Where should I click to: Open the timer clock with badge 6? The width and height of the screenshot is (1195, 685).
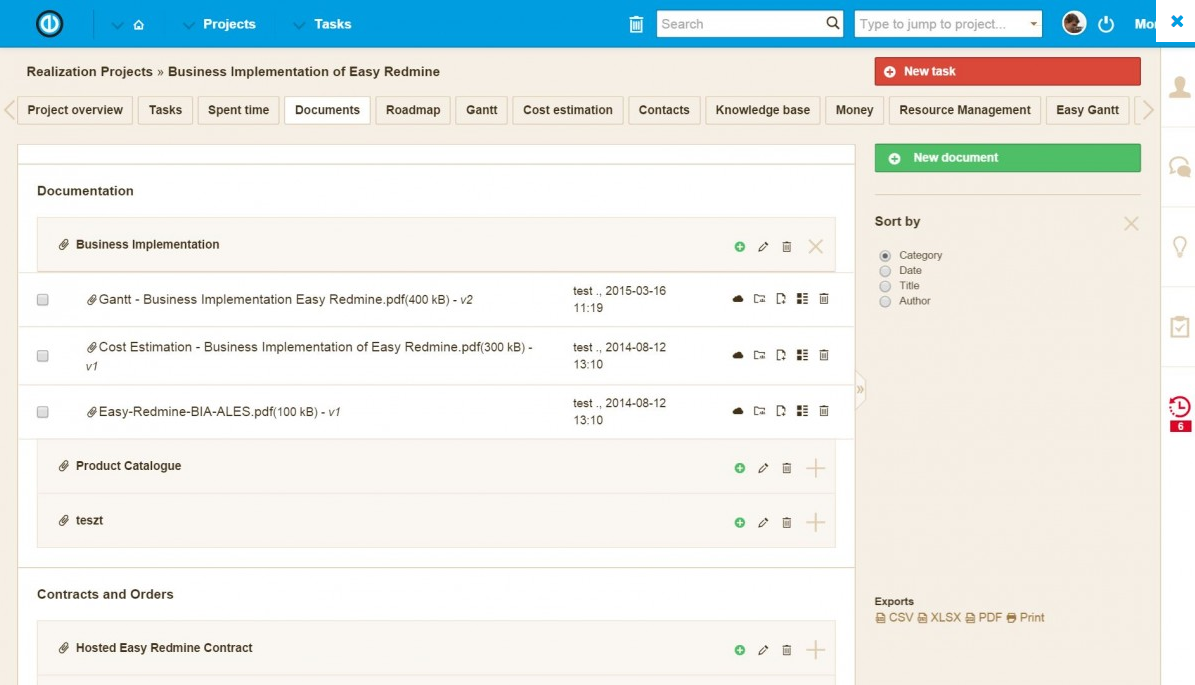click(x=1180, y=414)
